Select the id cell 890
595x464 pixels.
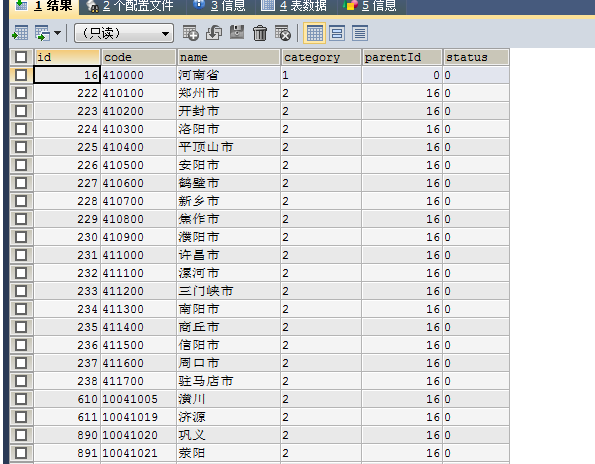pyautogui.click(x=67, y=435)
